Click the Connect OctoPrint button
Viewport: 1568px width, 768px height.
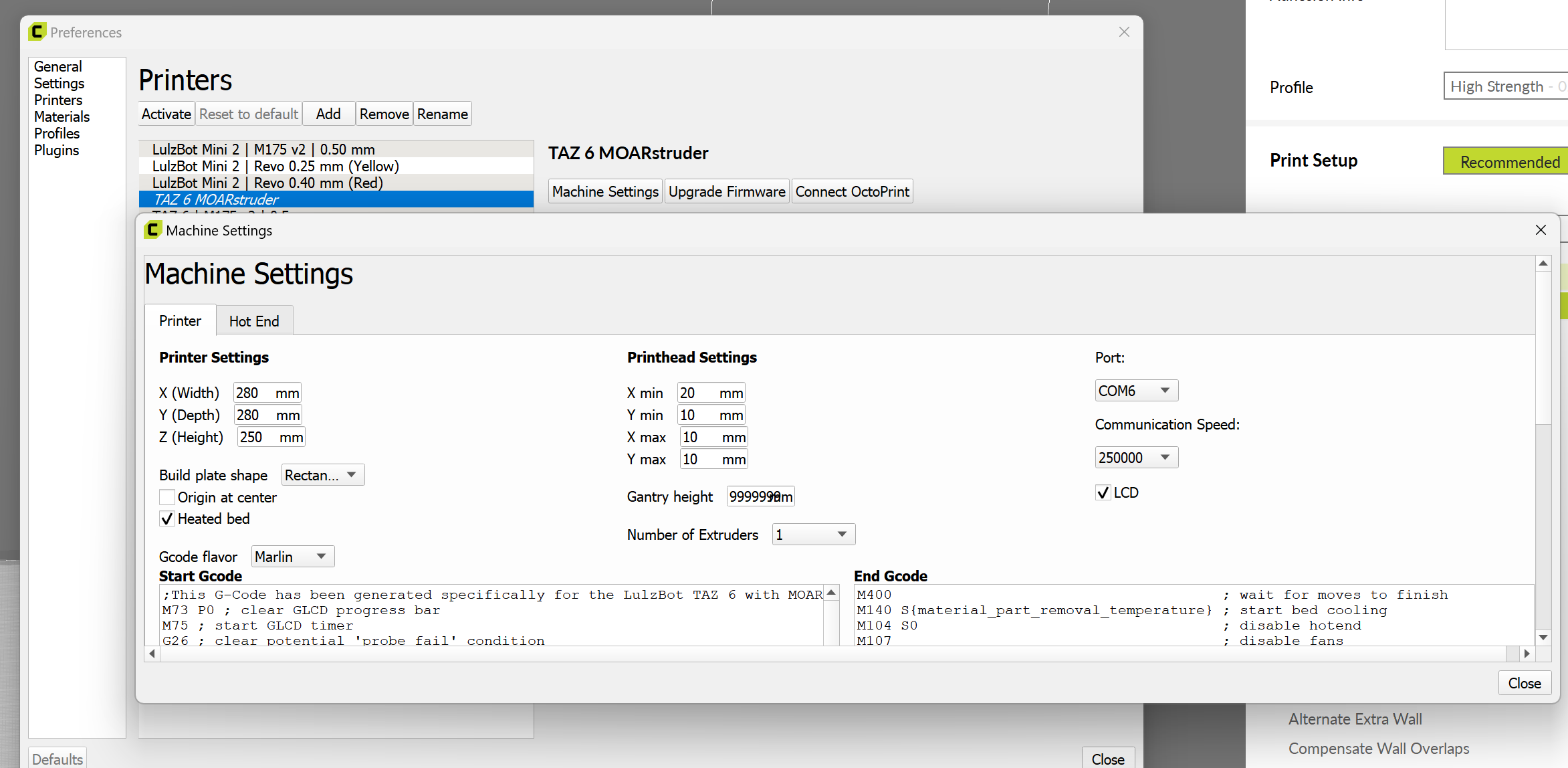[853, 191]
